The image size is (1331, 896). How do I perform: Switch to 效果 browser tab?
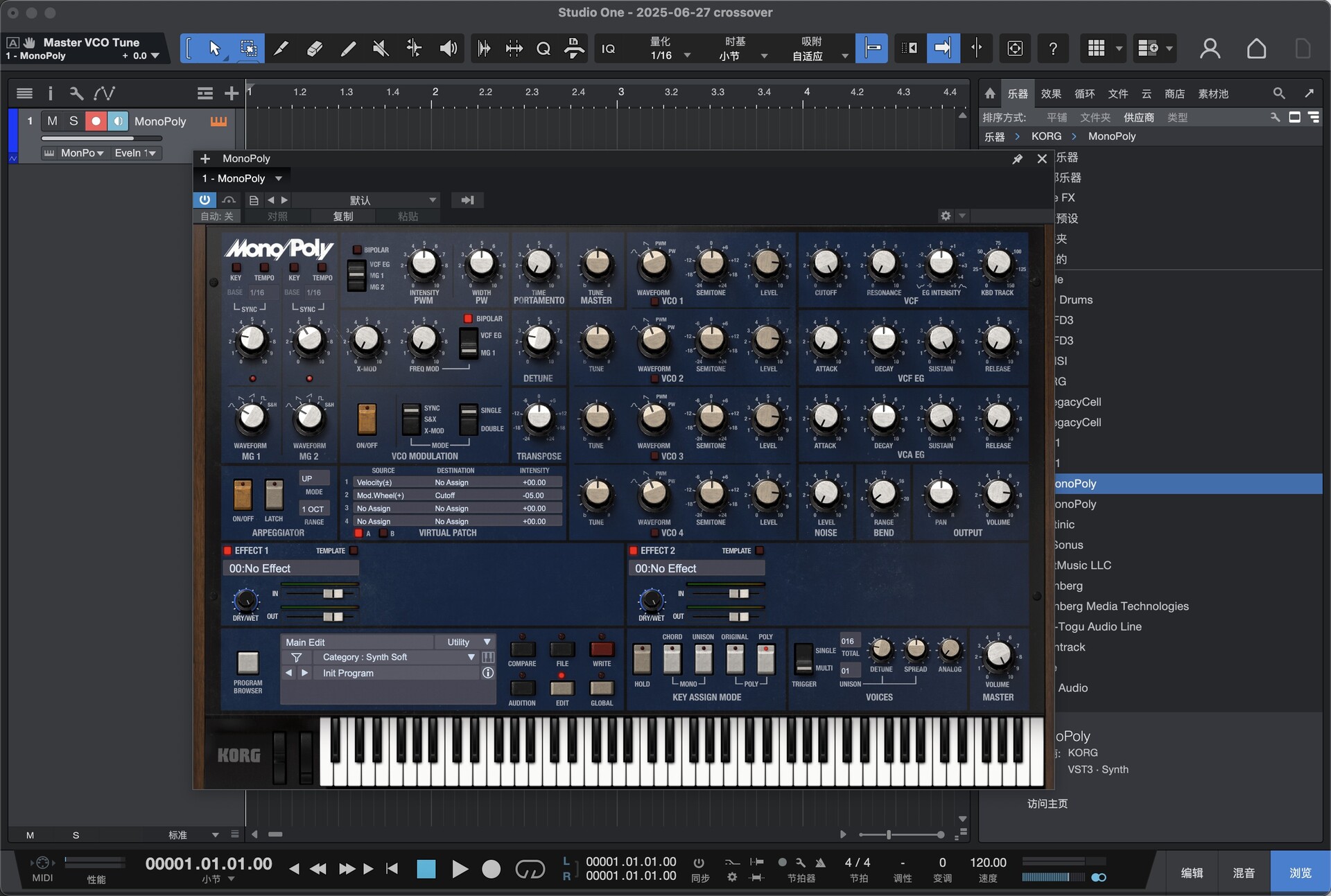point(1051,94)
